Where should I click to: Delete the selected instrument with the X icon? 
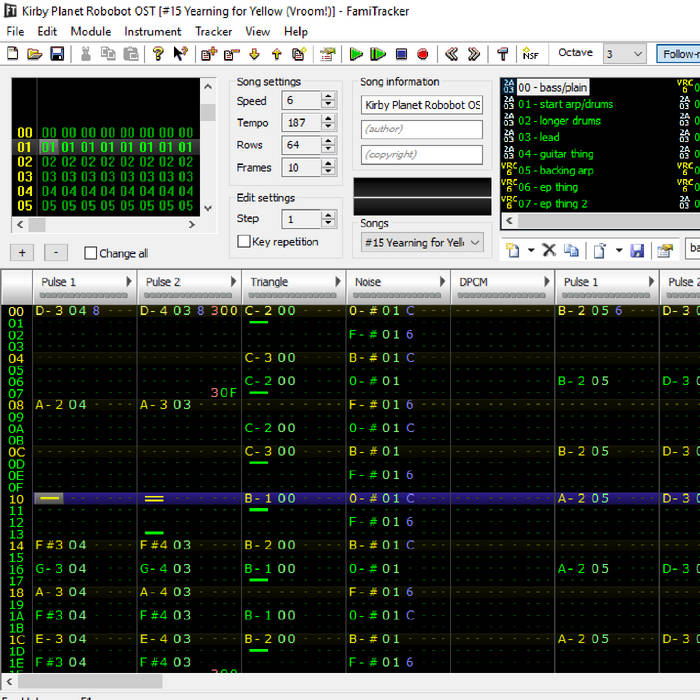(549, 250)
